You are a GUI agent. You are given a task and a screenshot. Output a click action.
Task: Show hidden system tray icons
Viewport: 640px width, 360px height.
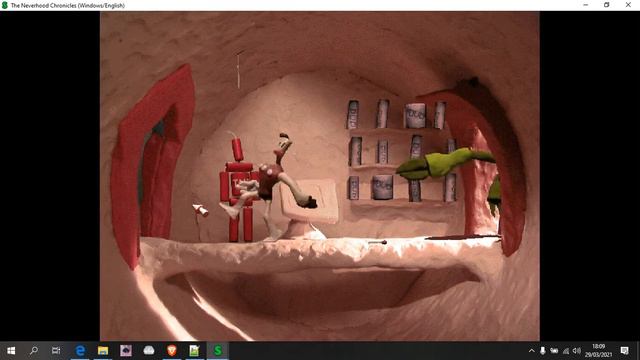[x=531, y=351]
